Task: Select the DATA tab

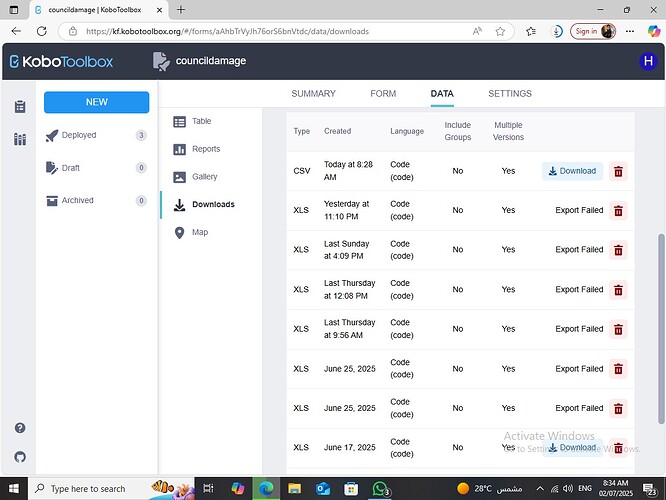Action: click(x=442, y=93)
